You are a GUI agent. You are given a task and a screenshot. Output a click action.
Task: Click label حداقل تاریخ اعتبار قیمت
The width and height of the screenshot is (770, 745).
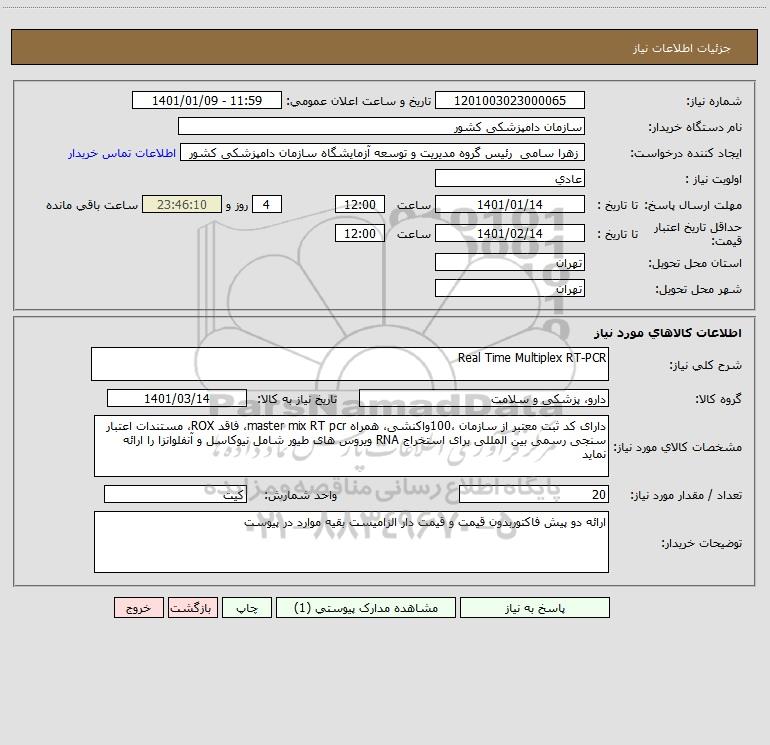pos(698,234)
